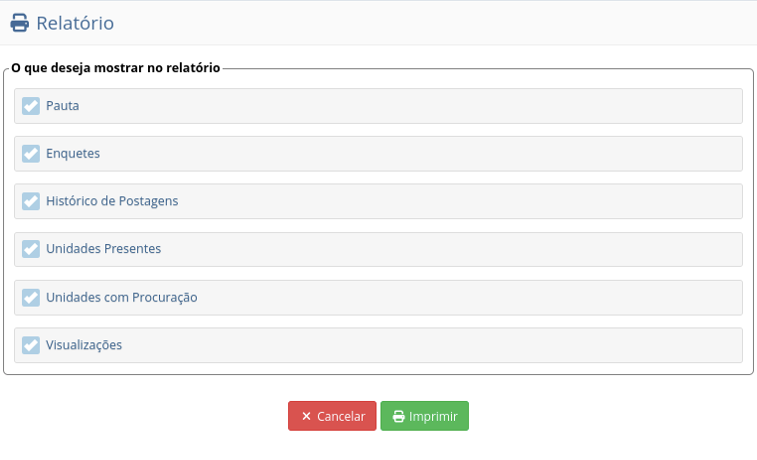
Task: Click the X icon inside Cancelar button
Action: coord(306,416)
